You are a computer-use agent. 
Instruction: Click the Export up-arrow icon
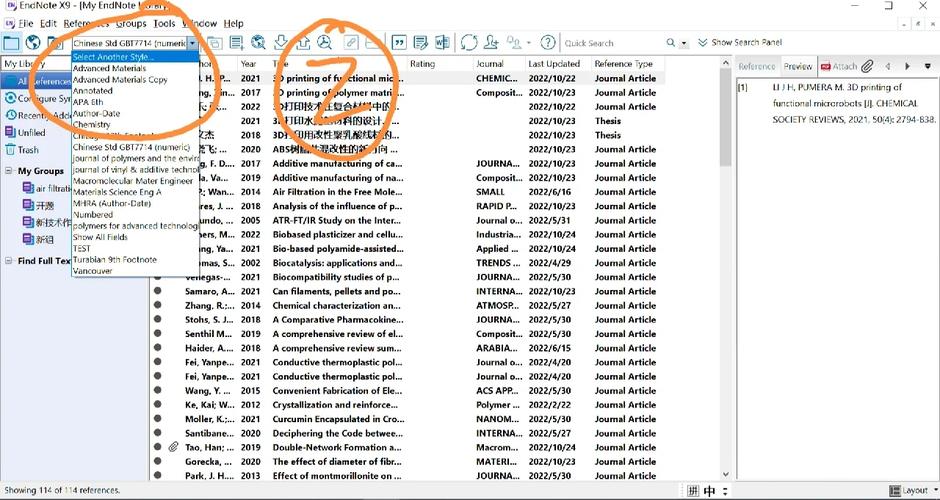point(303,43)
